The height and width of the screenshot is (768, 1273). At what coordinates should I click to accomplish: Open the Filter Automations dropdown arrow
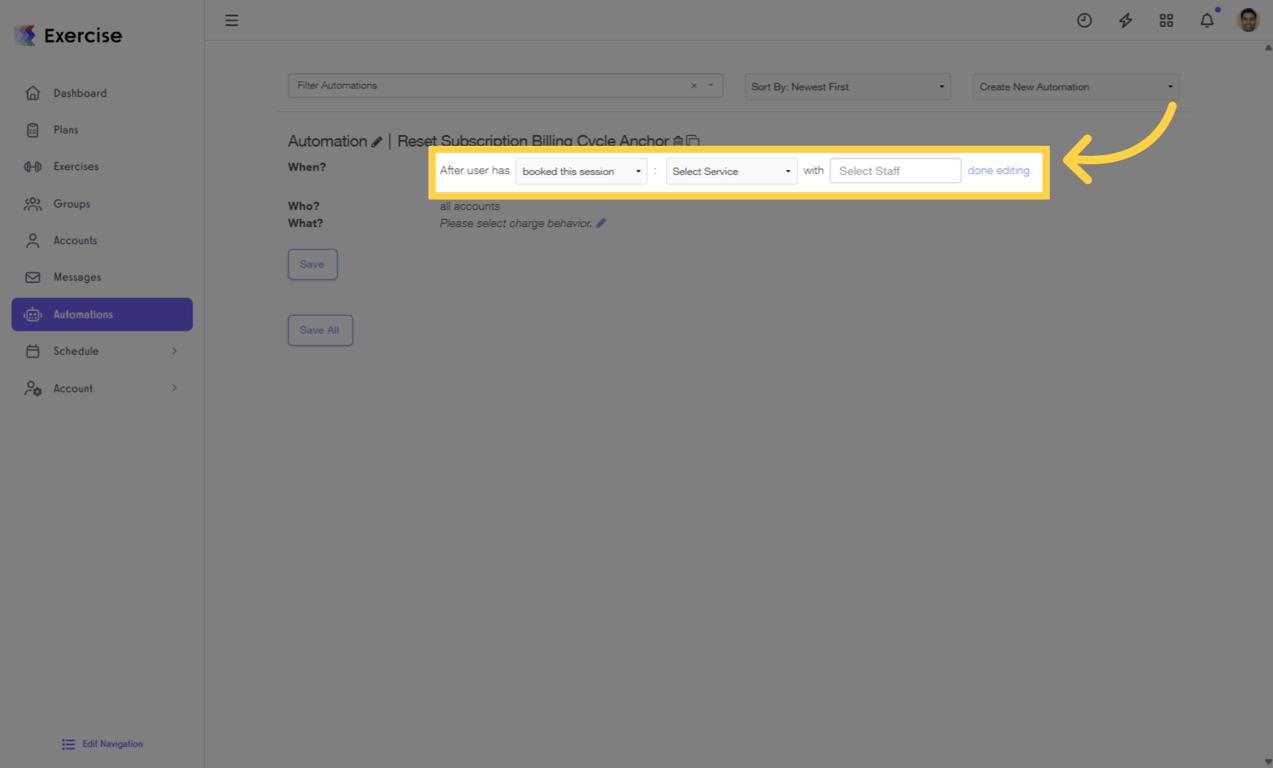click(711, 86)
